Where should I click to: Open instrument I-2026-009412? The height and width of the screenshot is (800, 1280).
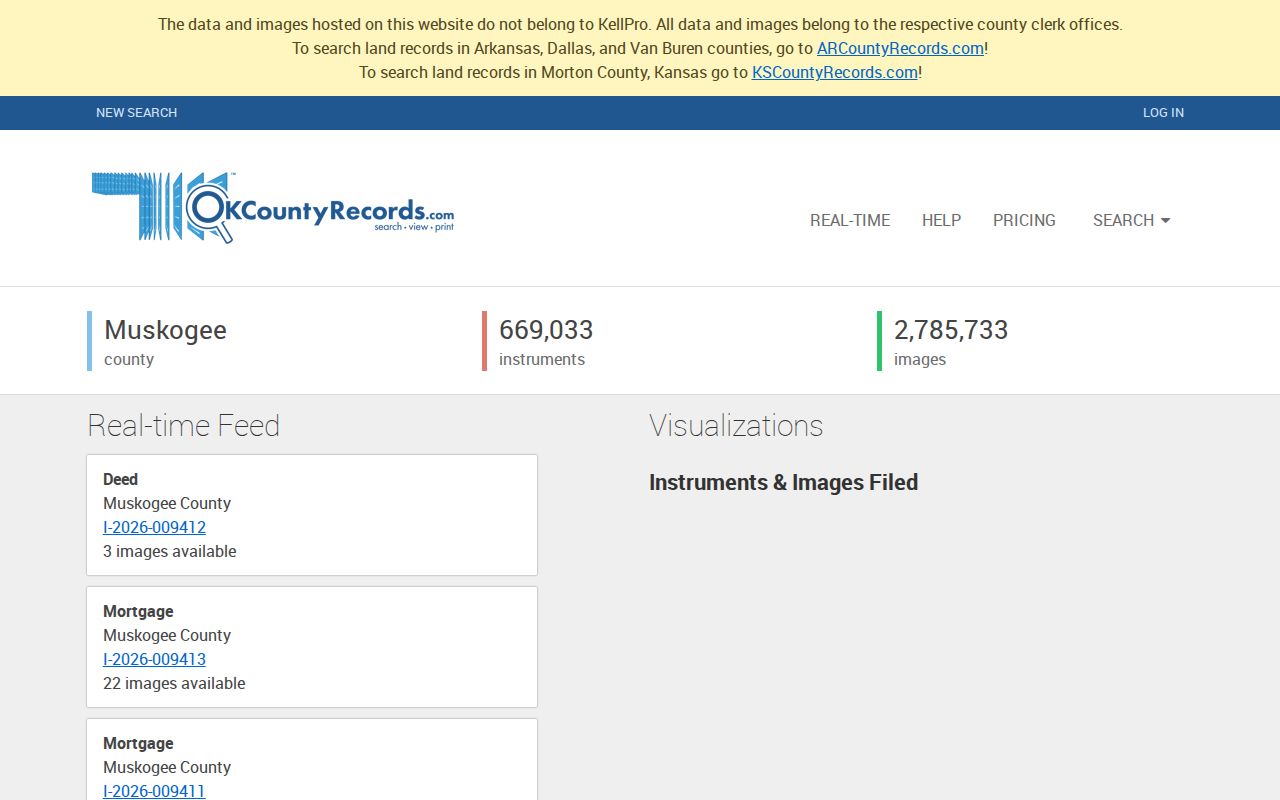click(154, 527)
